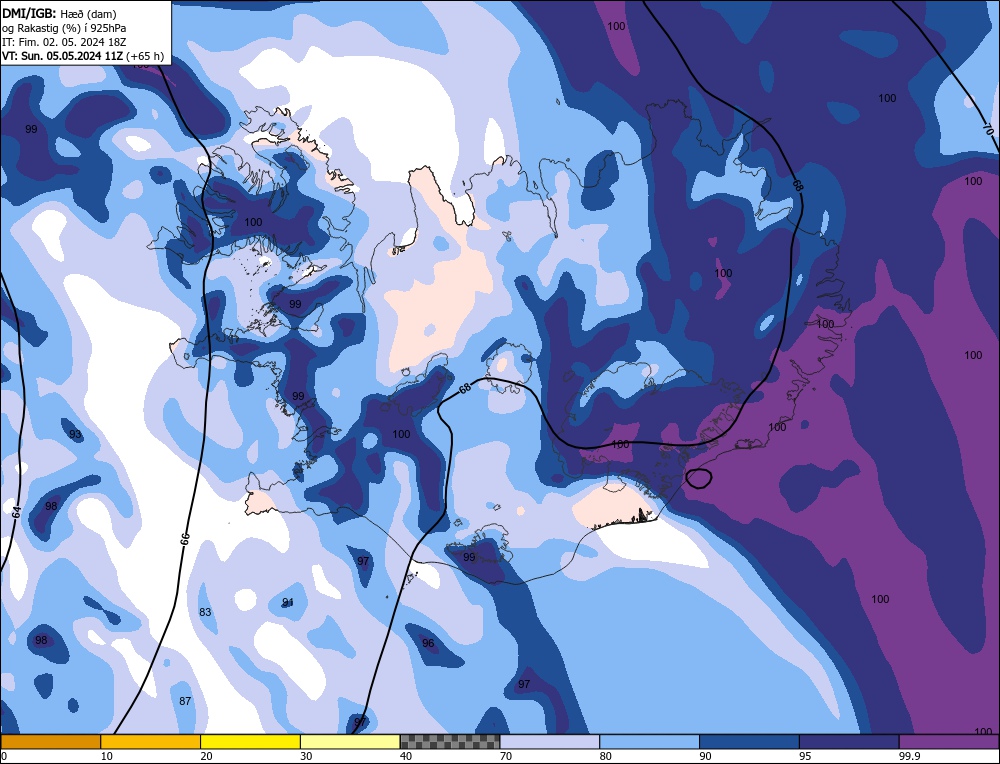The height and width of the screenshot is (764, 1000).
Task: Select the lavender 70–80 legend swatch
Action: pyautogui.click(x=550, y=741)
